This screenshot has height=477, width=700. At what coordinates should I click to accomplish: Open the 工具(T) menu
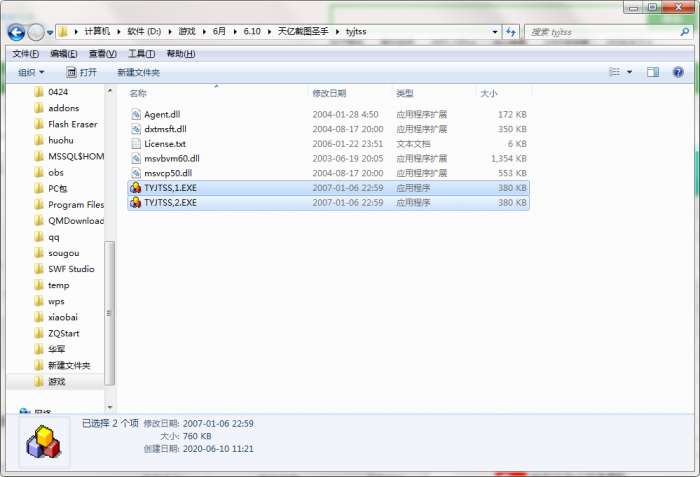[x=142, y=54]
